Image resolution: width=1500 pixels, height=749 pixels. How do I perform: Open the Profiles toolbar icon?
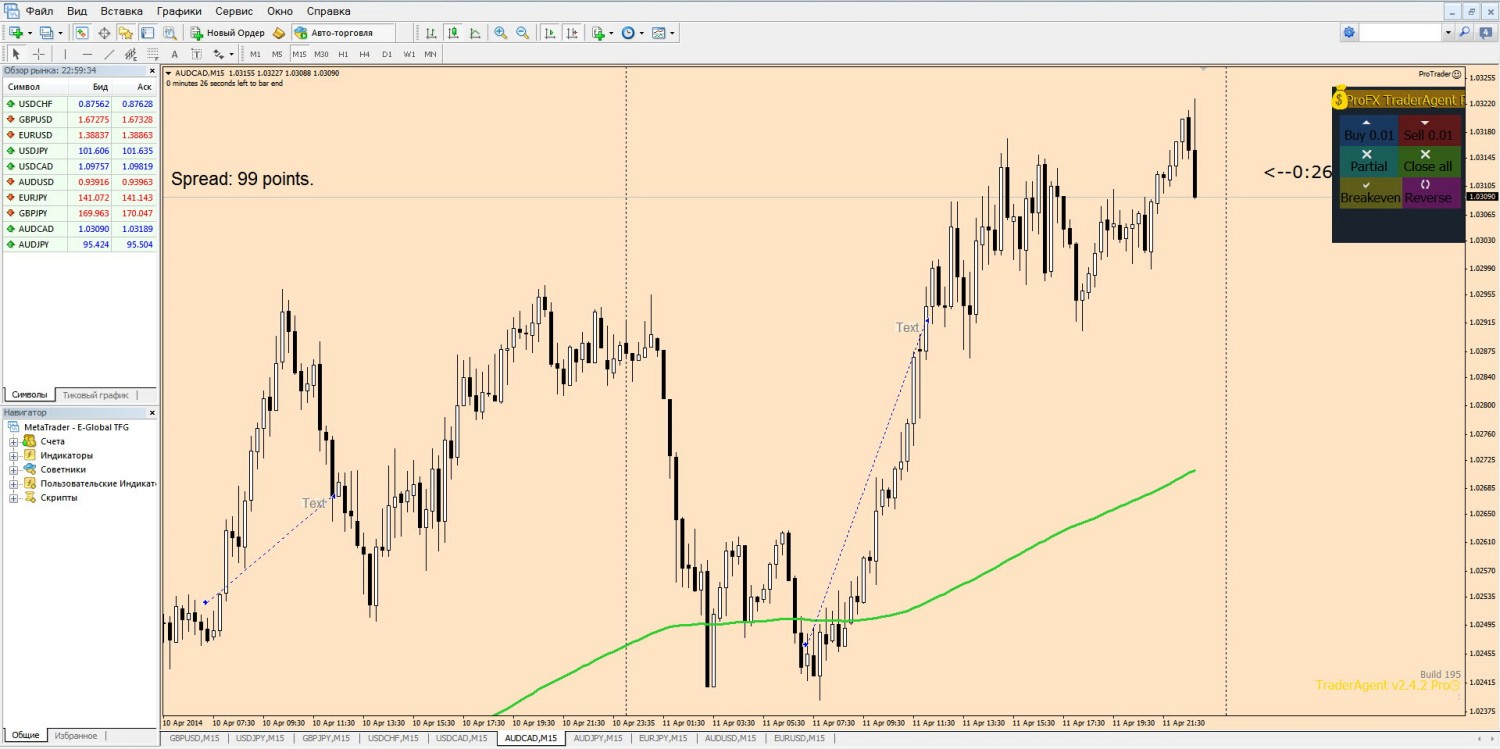[46, 33]
